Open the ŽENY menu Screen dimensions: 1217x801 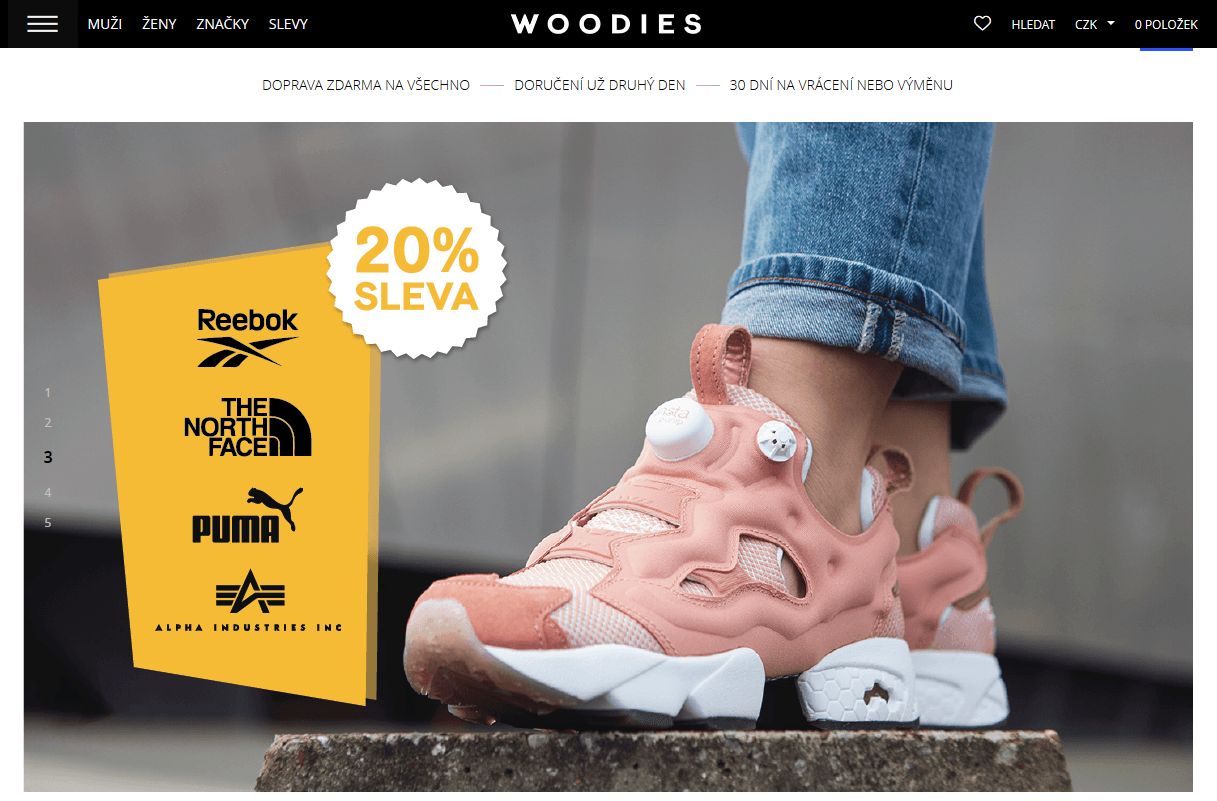click(159, 24)
